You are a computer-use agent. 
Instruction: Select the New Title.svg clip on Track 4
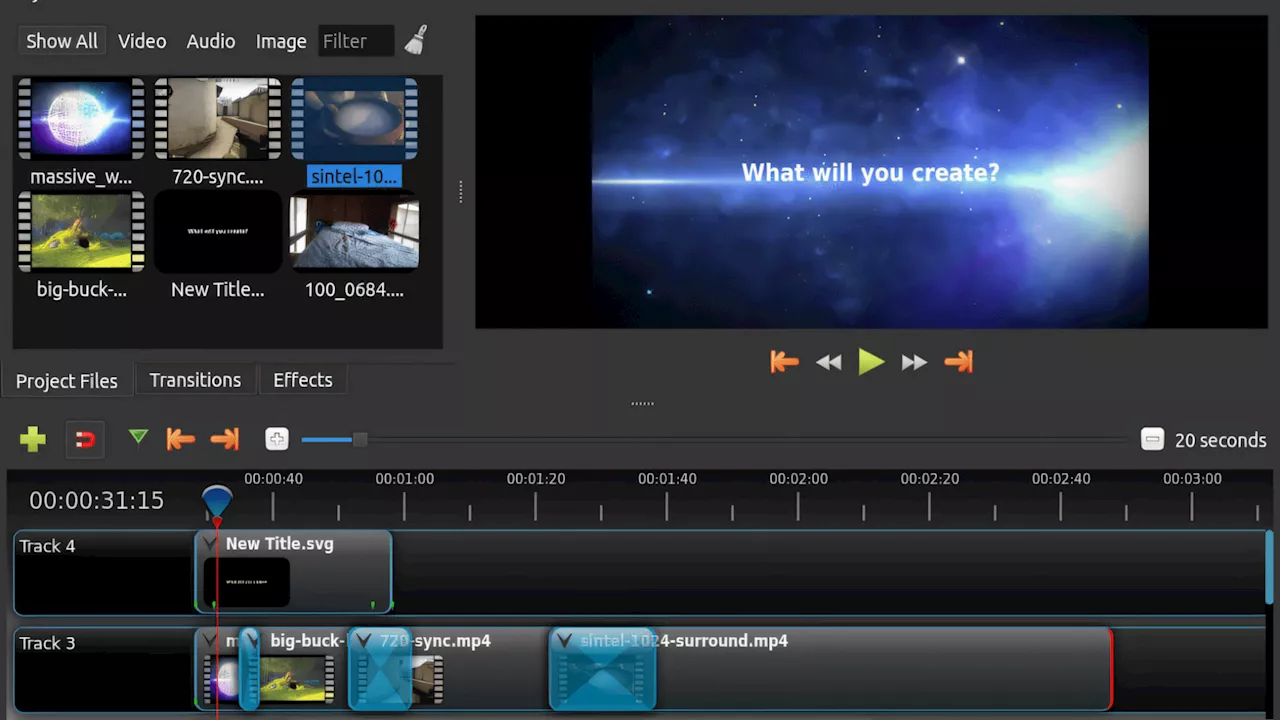(293, 571)
